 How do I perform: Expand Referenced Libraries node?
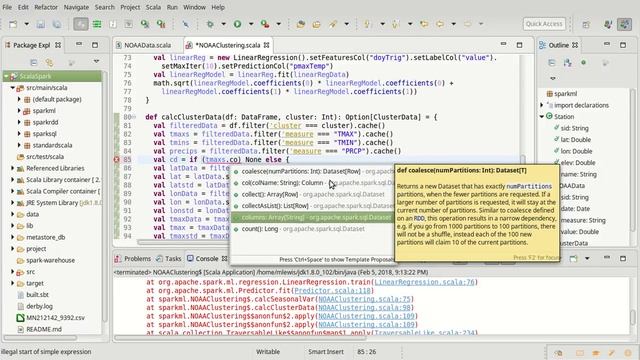point(13,168)
